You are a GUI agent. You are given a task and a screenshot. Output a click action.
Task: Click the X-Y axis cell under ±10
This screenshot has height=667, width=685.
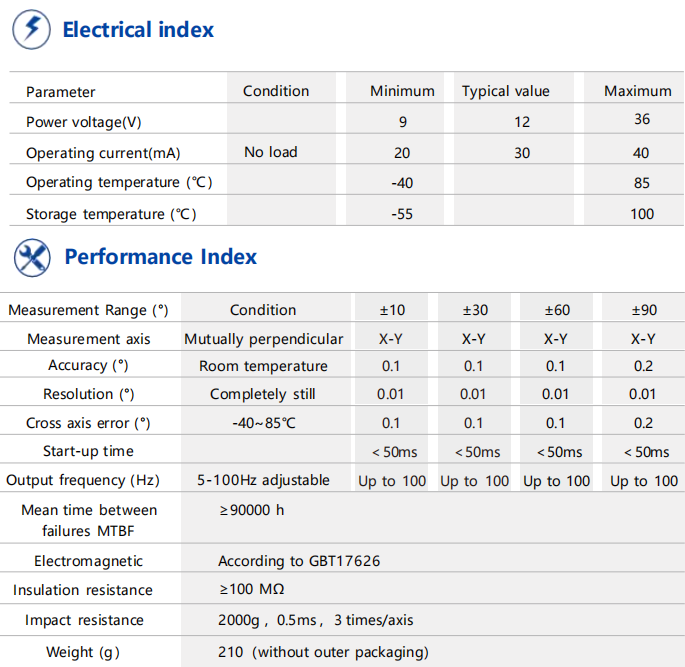tap(391, 339)
